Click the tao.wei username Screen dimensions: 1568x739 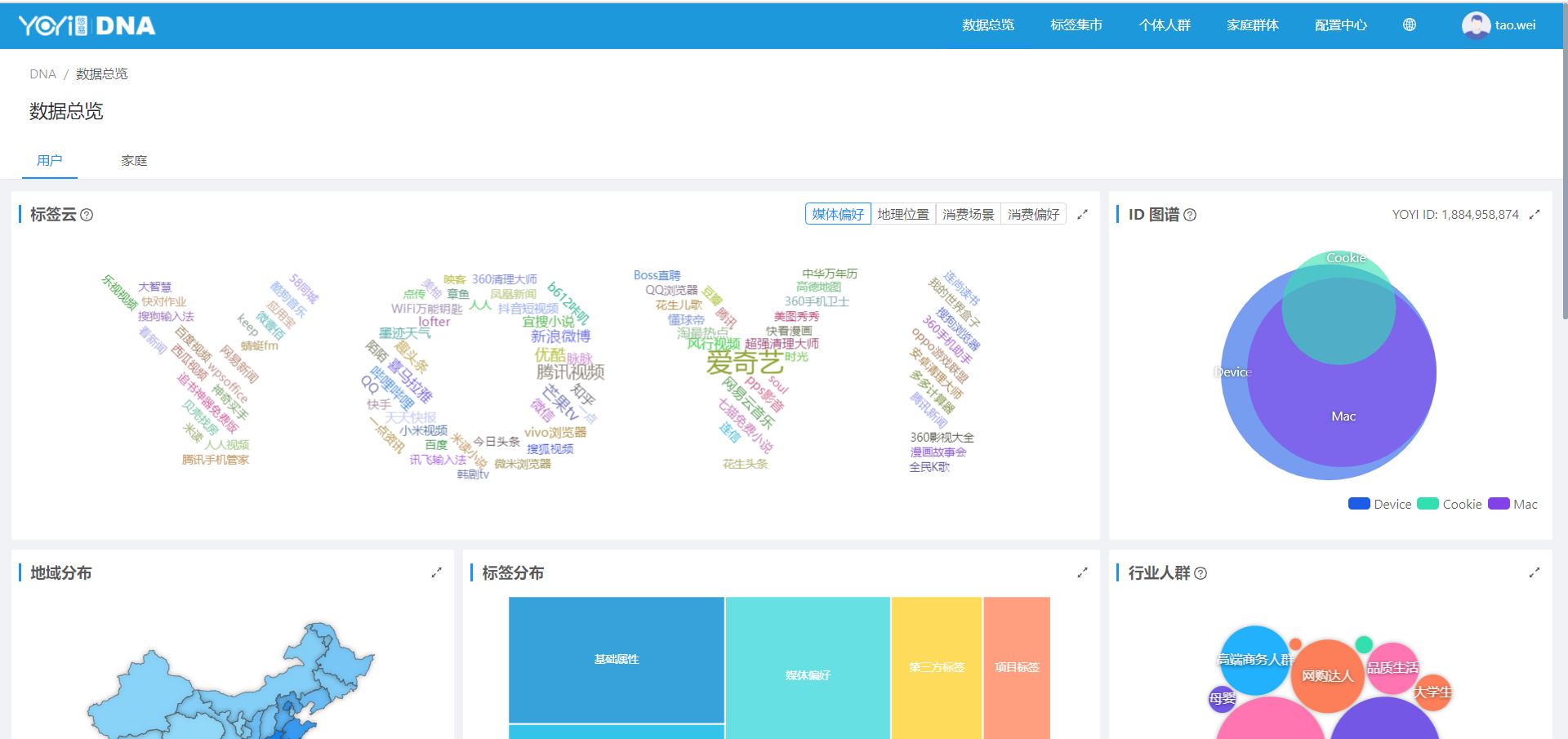pyautogui.click(x=1516, y=25)
